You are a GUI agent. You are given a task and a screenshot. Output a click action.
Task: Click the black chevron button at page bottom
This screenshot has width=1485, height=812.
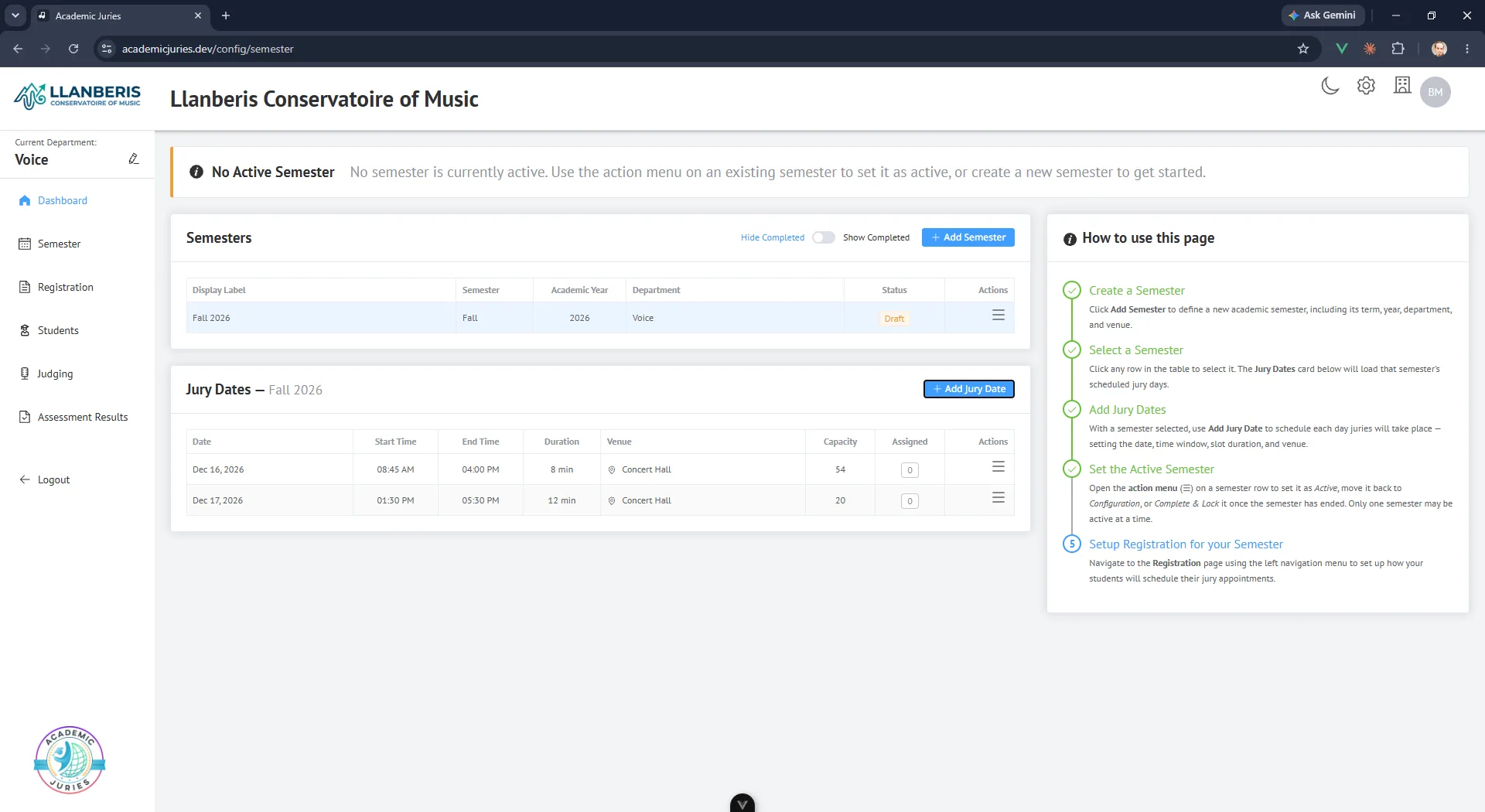(742, 803)
